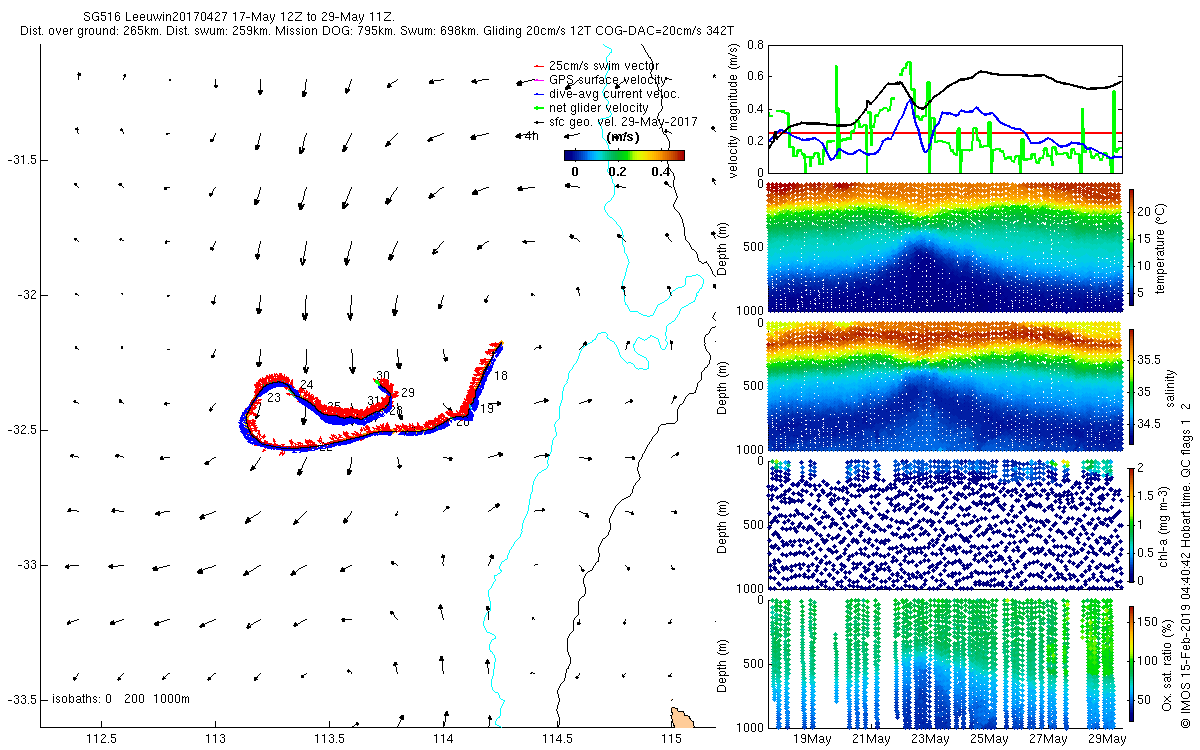Click the '4h' label beside the legend
Image resolution: width=1200 pixels, height=750 pixels.
pos(532,136)
